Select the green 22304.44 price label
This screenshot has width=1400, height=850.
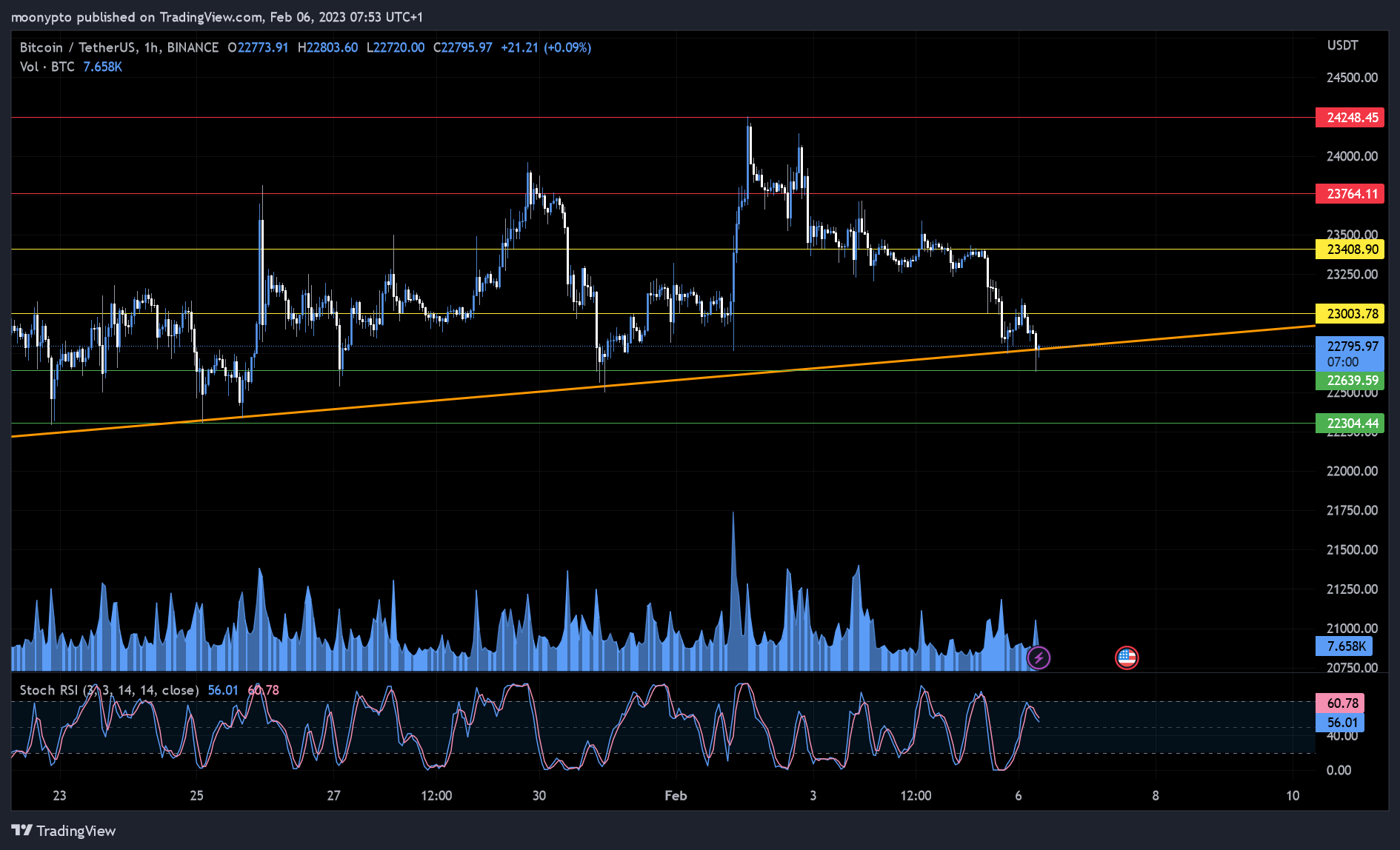point(1350,424)
